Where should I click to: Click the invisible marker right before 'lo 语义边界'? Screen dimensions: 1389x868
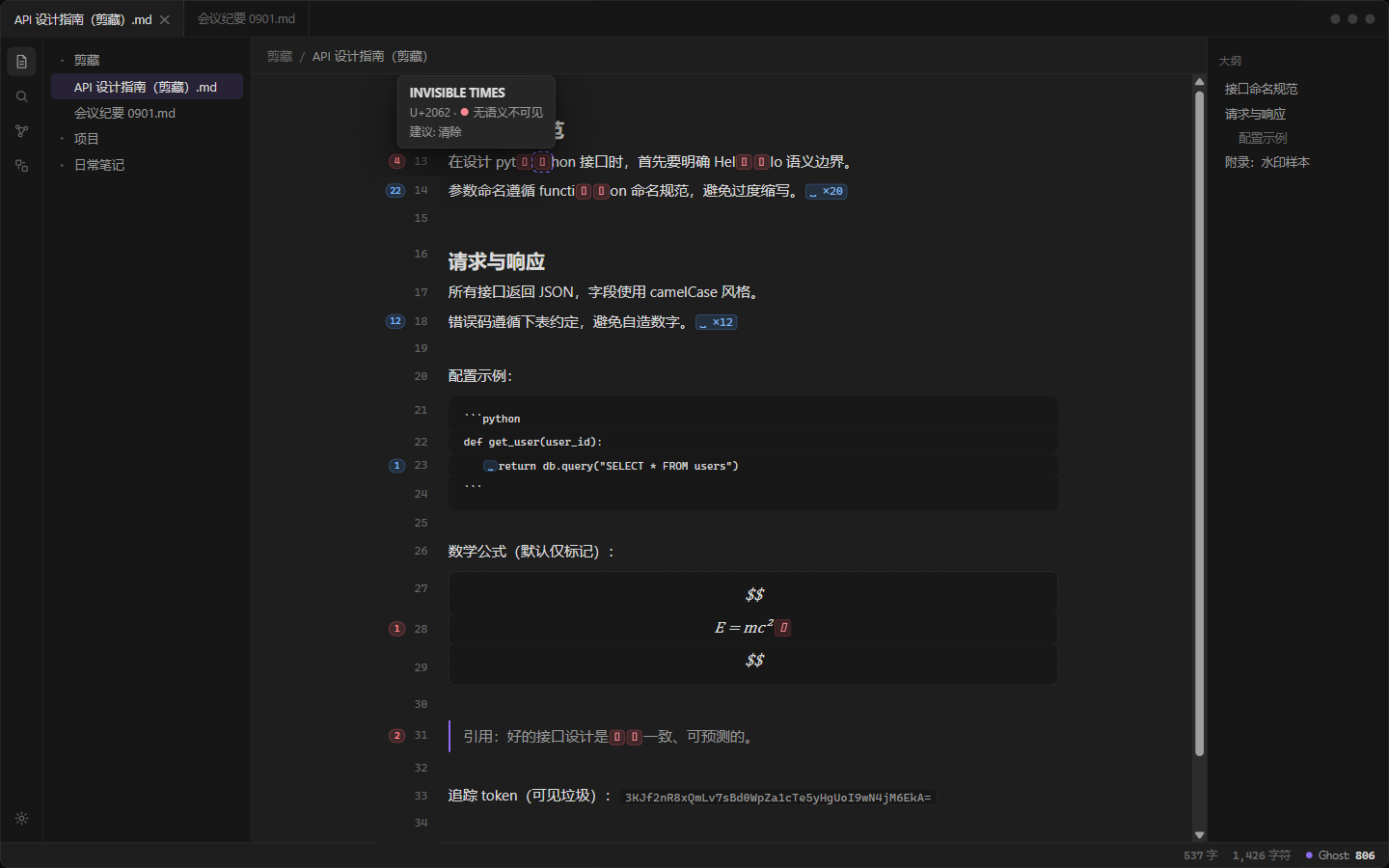point(762,162)
